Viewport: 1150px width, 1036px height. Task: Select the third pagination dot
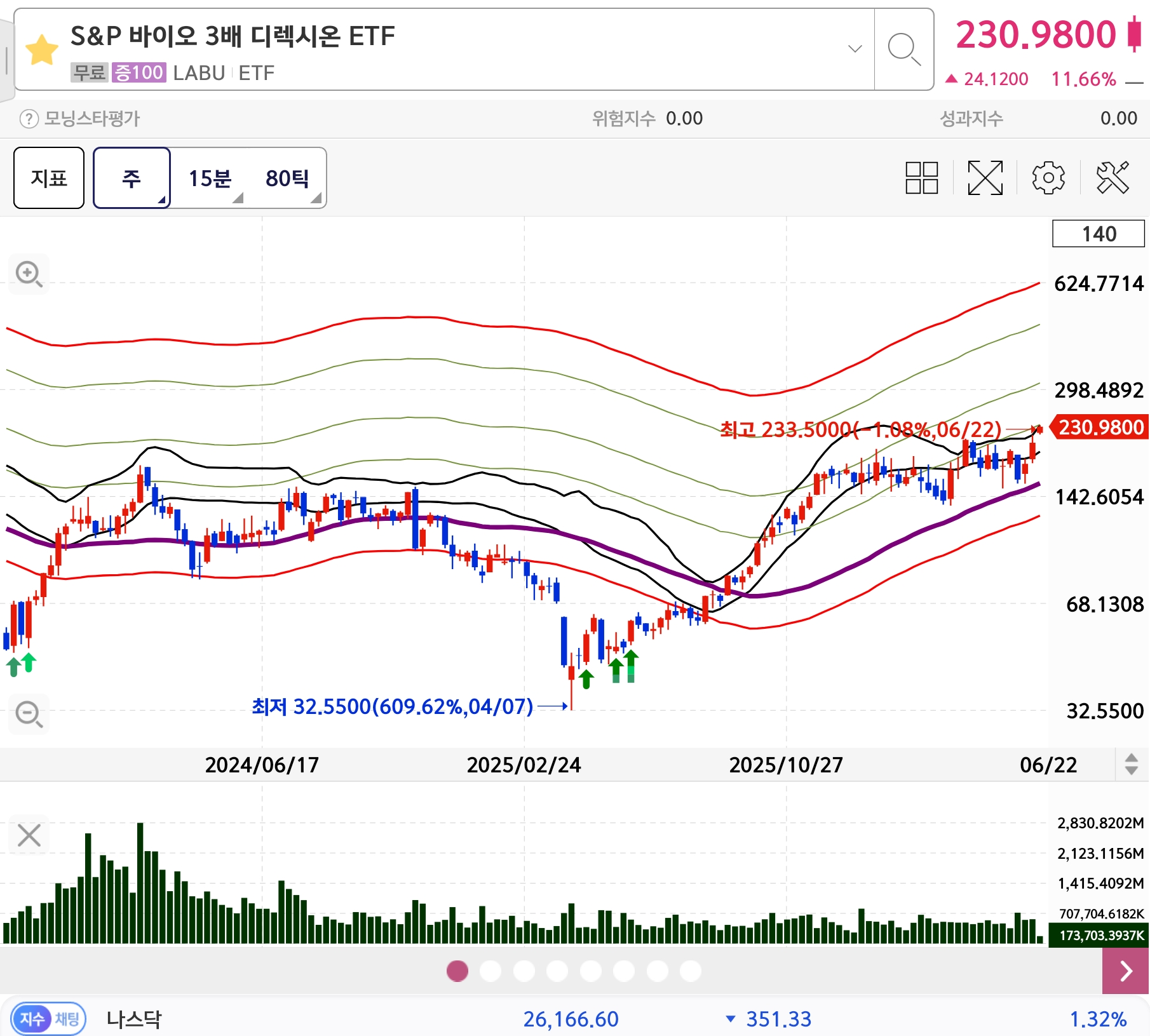pyautogui.click(x=524, y=971)
